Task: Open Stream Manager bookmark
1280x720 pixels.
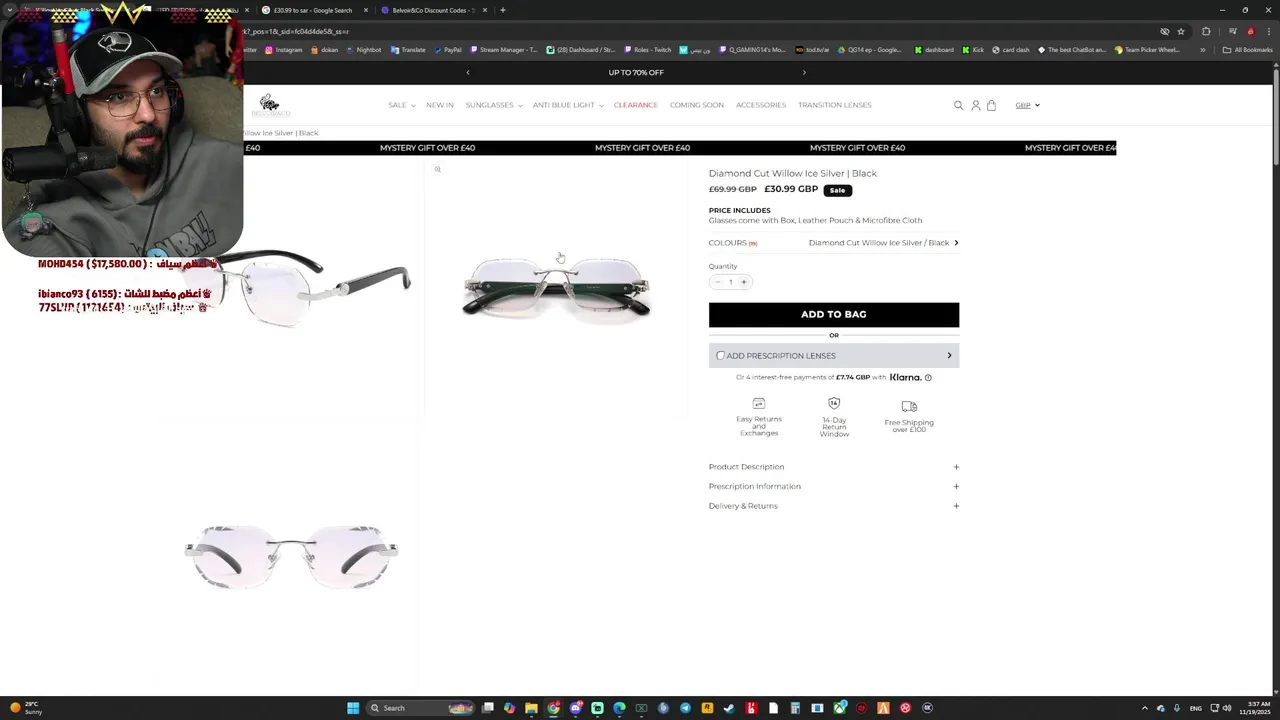Action: coord(503,50)
